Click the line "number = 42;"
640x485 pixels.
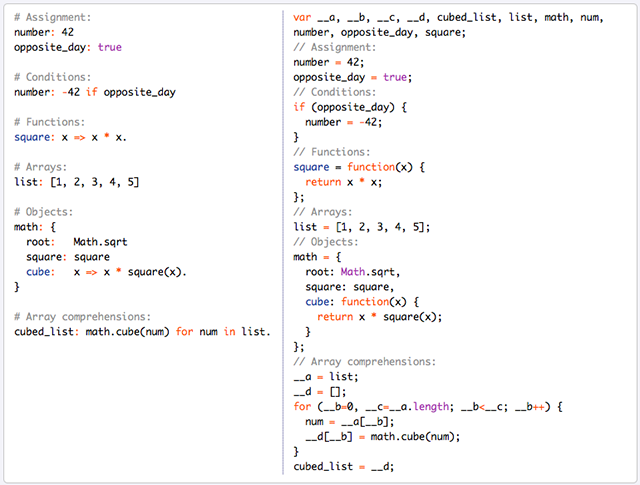tap(329, 62)
